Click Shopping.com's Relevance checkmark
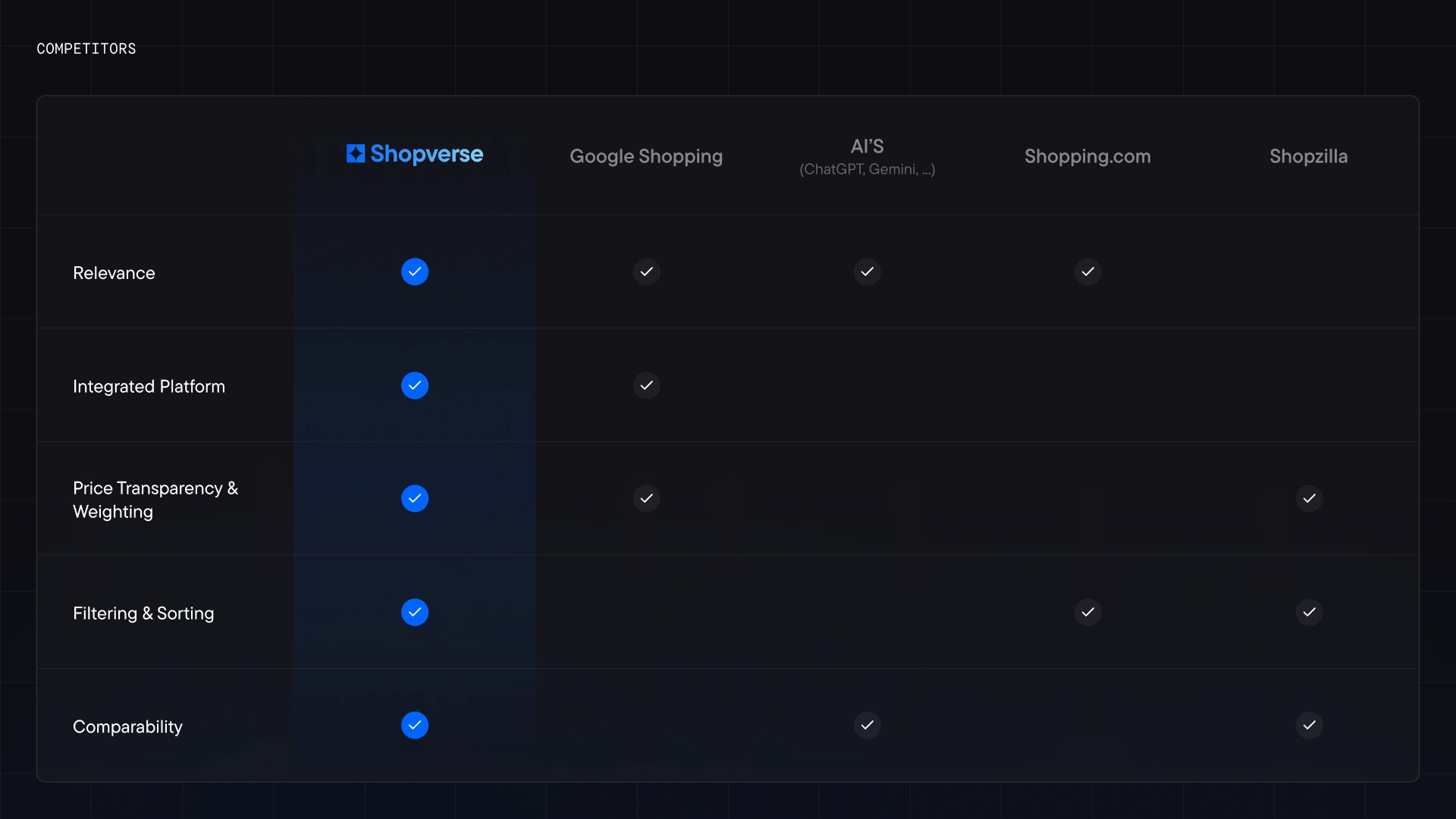Screen dimensions: 1456x819 point(1087,271)
